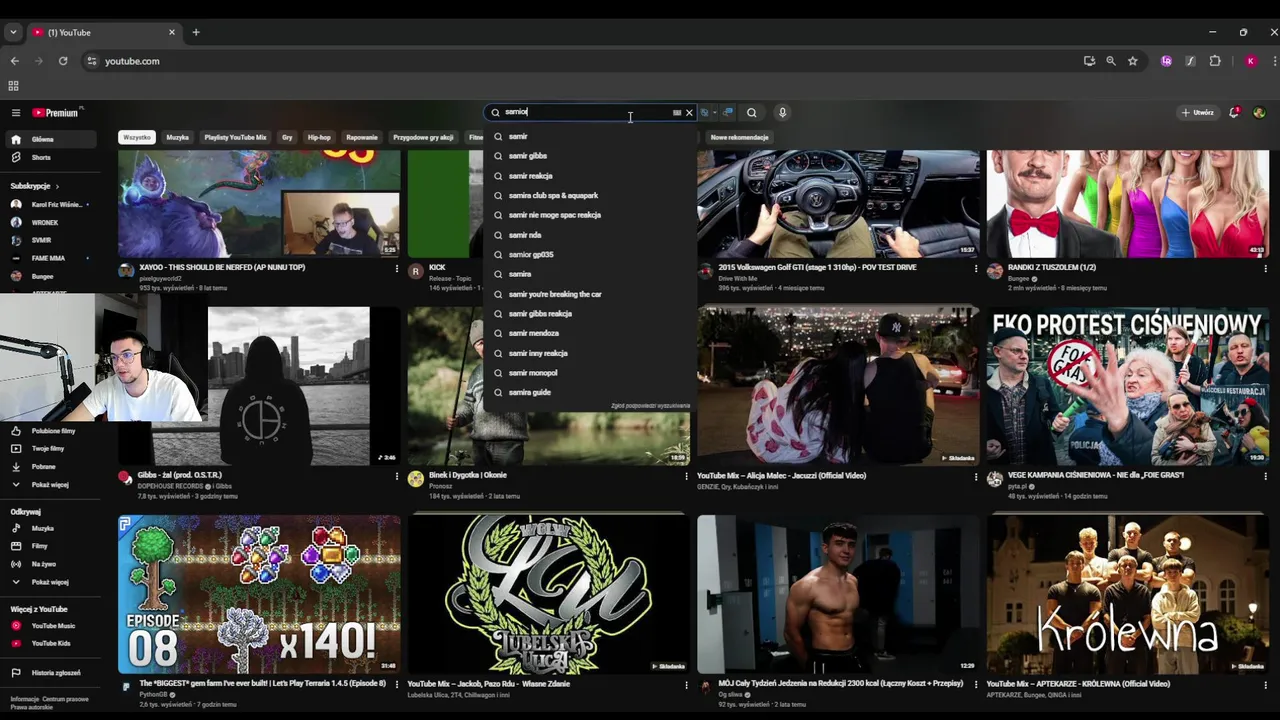
Task: Open the YouTube hamburger guide menu
Action: (x=16, y=113)
